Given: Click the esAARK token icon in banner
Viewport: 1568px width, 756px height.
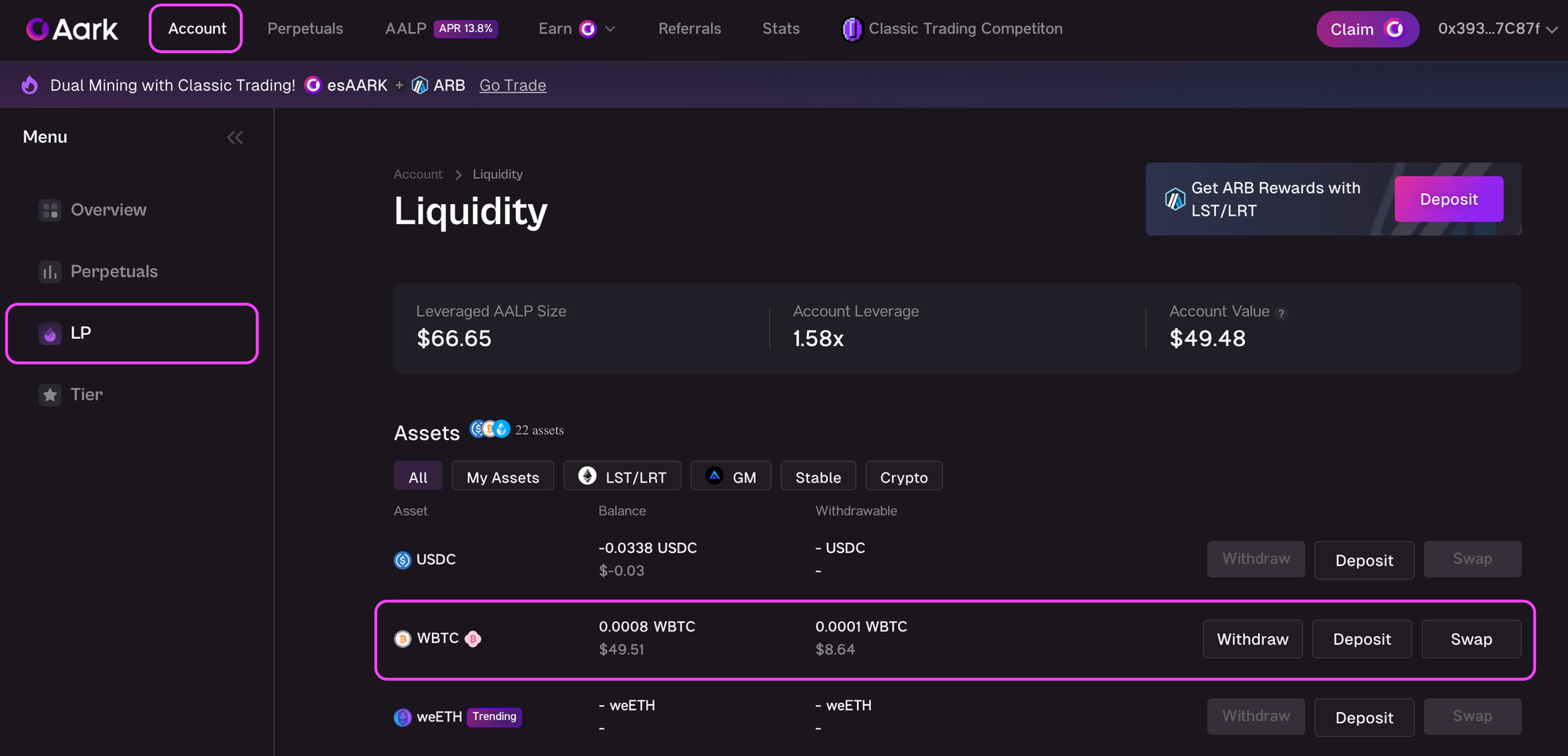Looking at the screenshot, I should tap(313, 85).
